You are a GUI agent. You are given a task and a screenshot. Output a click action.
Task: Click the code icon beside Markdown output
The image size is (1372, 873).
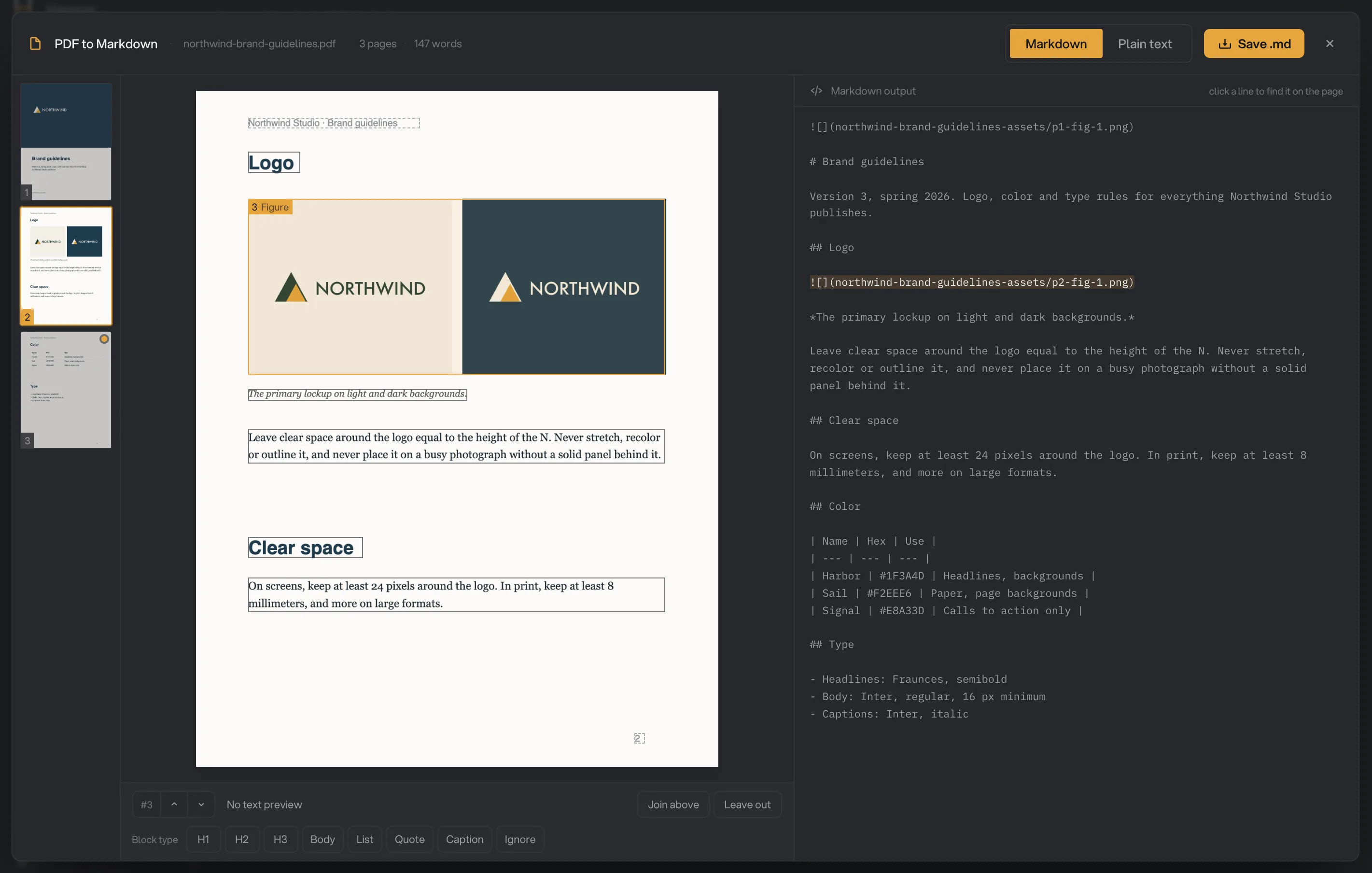click(816, 91)
